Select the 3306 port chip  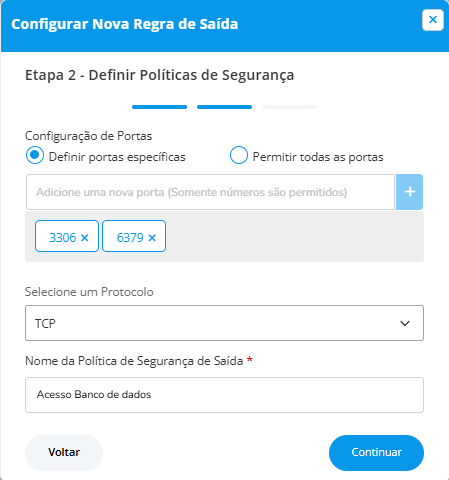click(67, 236)
